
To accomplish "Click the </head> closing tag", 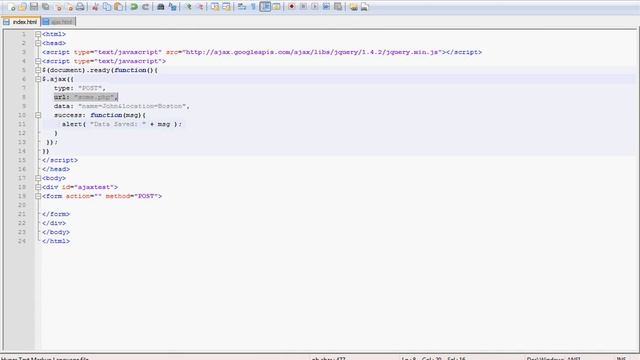I will (56, 169).
